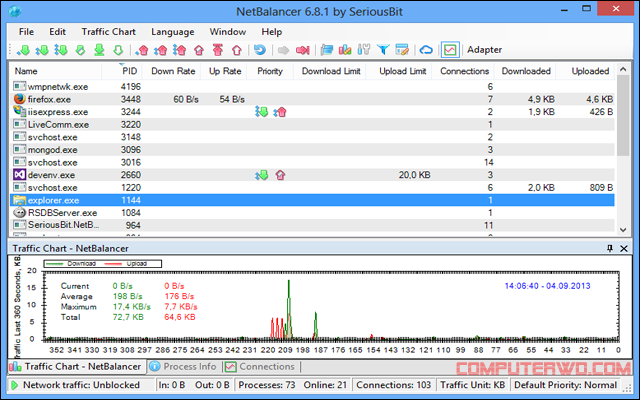Image resolution: width=640 pixels, height=400 pixels.
Task: Select the devenv.exe process row
Action: click(312, 175)
